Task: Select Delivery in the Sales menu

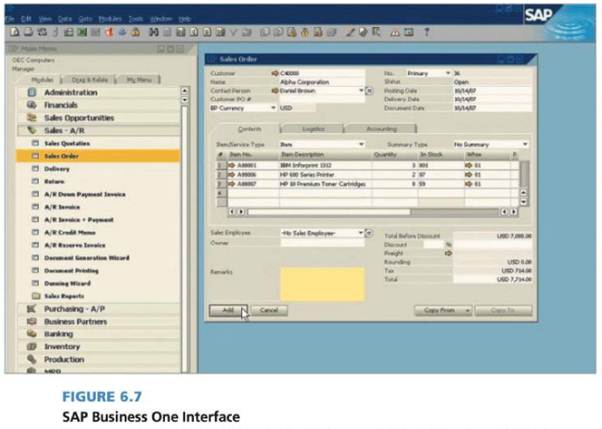Action: point(58,169)
